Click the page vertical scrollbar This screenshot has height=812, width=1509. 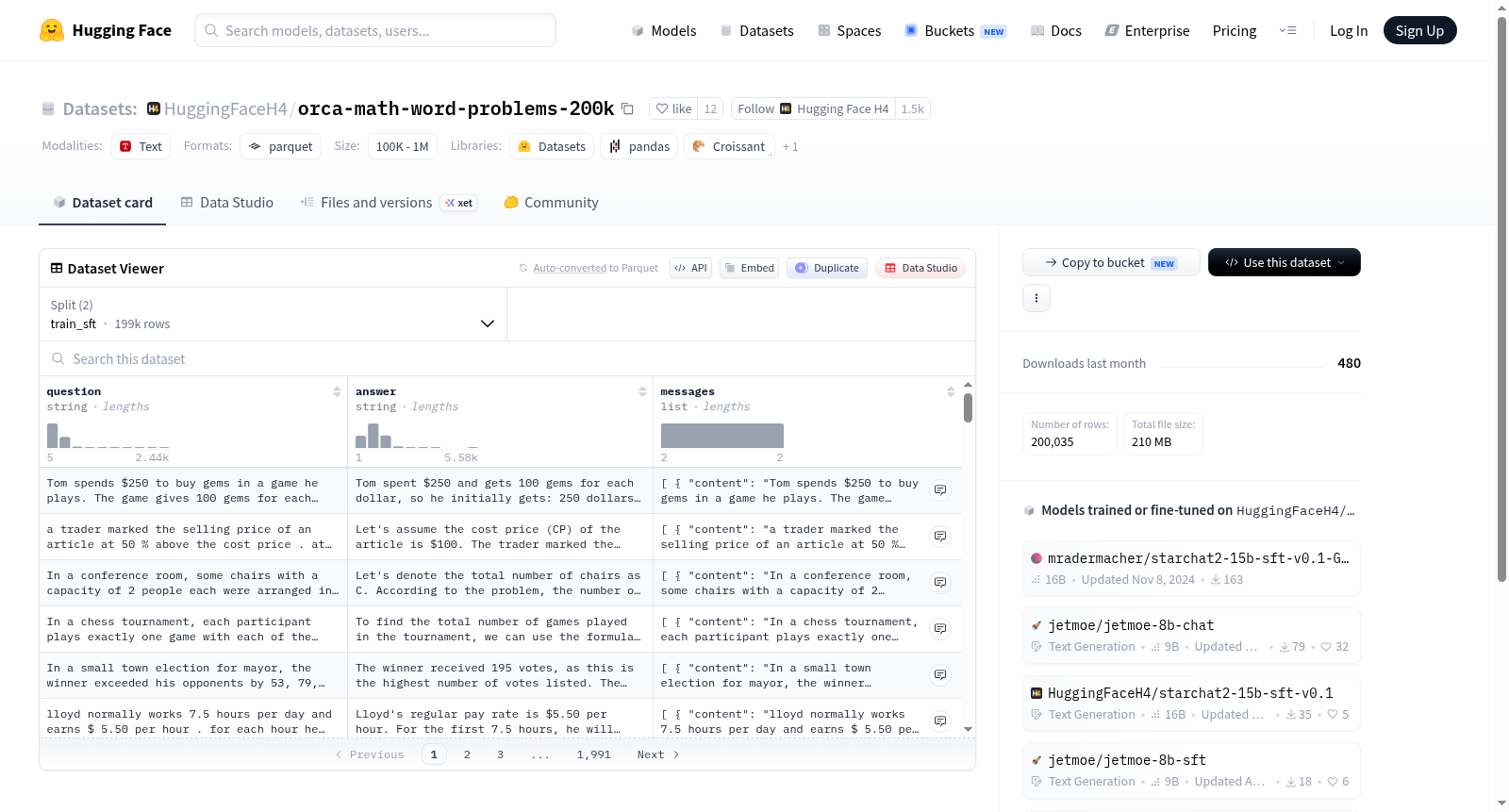[x=1502, y=297]
